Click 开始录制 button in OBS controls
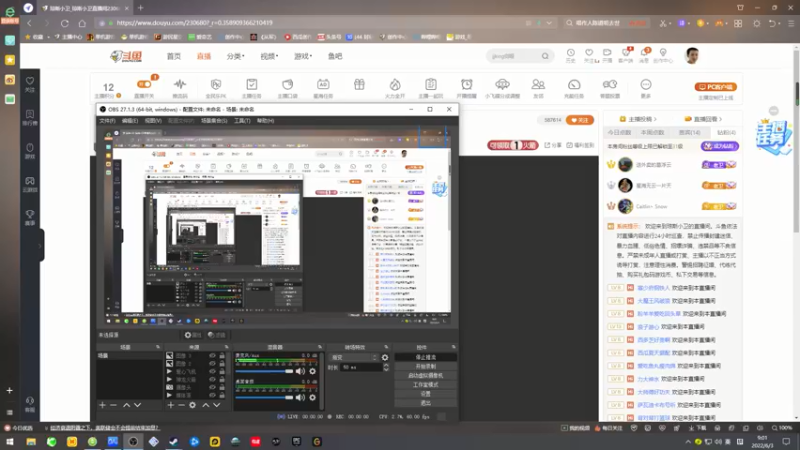Viewport: 800px width, 450px height. pyautogui.click(x=426, y=366)
